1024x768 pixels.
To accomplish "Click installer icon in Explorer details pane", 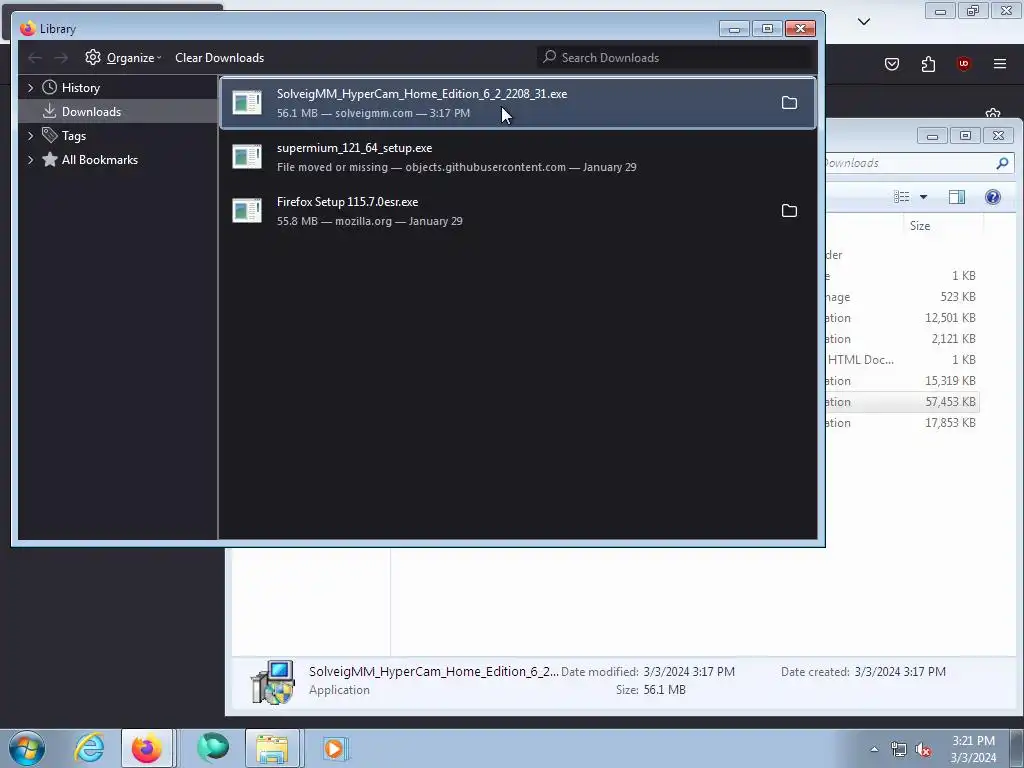I will 272,682.
